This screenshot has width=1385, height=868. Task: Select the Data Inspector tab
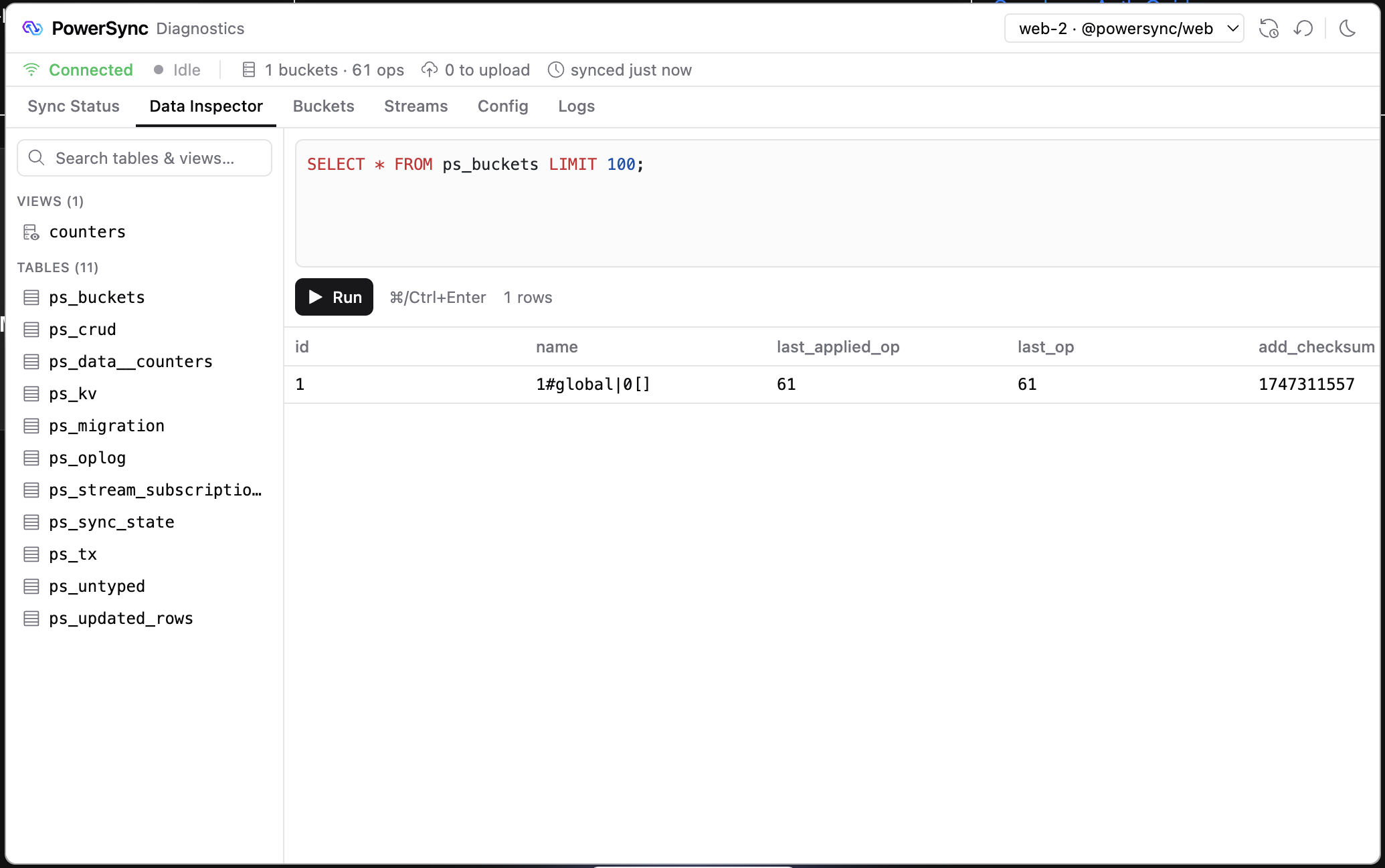pyautogui.click(x=206, y=106)
